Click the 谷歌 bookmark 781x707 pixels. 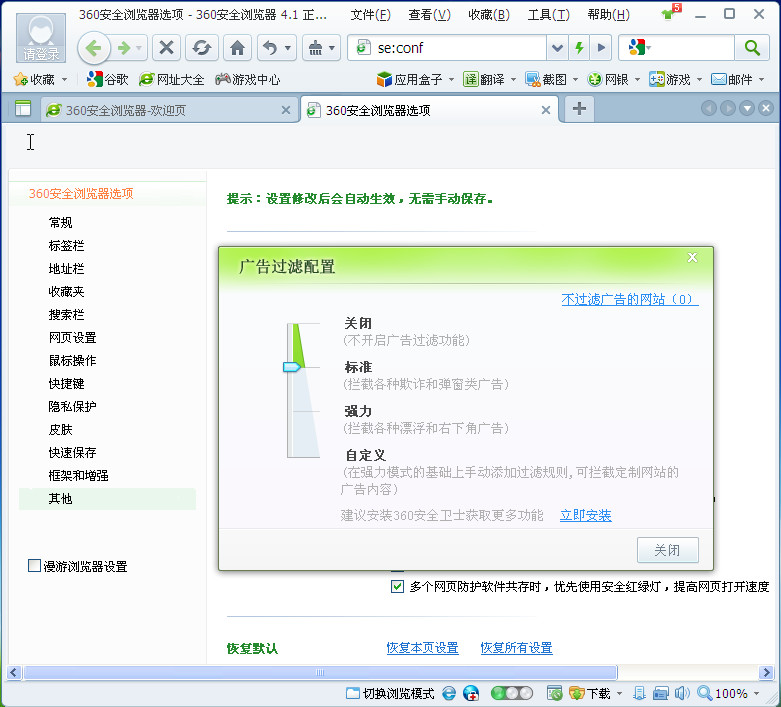[107, 79]
